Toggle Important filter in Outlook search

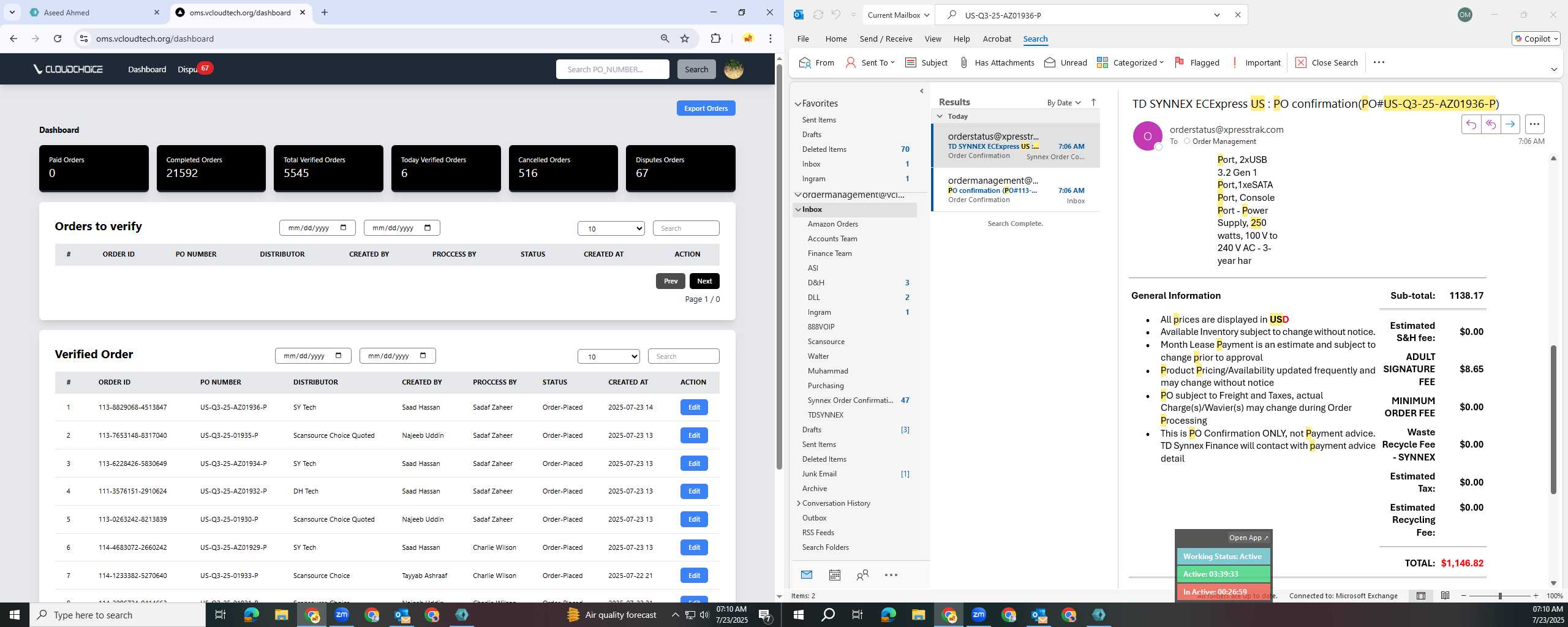1255,62
